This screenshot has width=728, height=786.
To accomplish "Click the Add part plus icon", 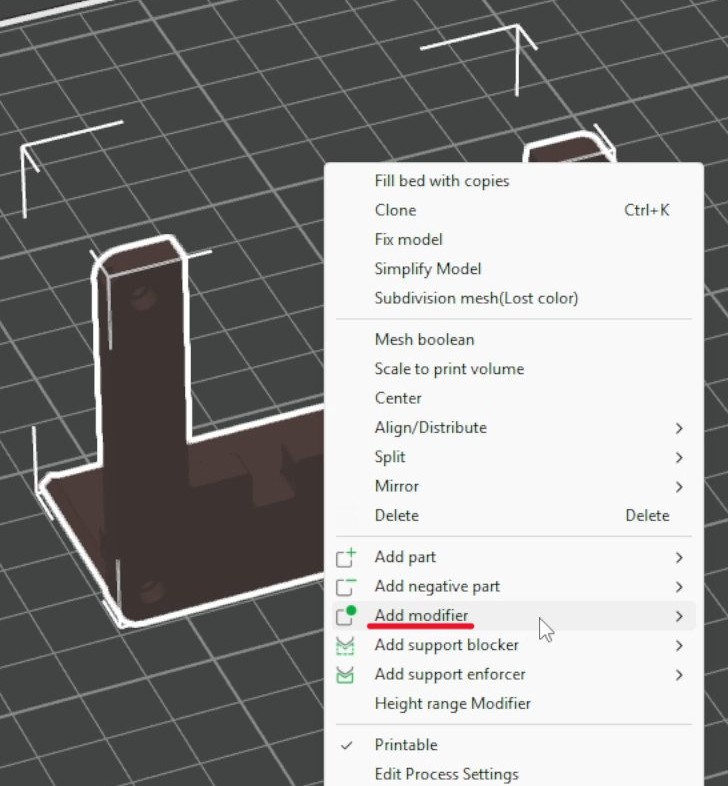I will pos(345,557).
